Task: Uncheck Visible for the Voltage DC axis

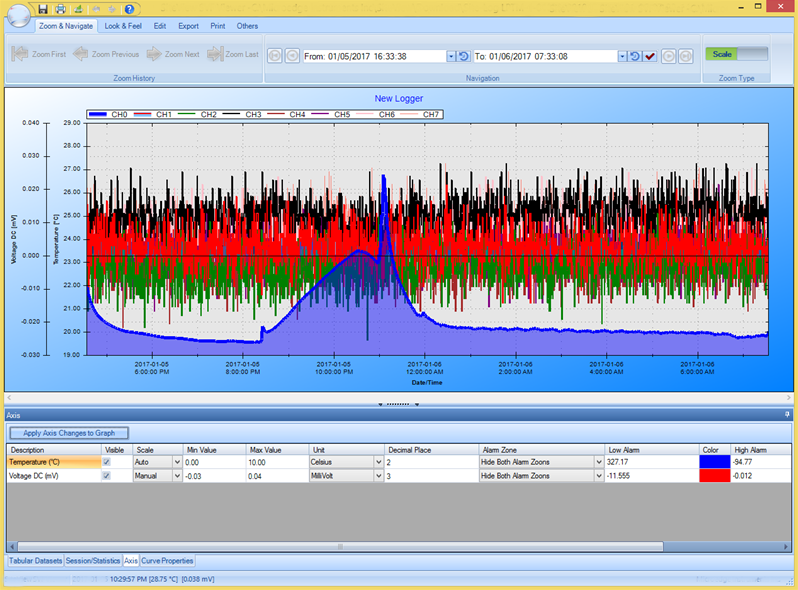Action: click(x=107, y=476)
